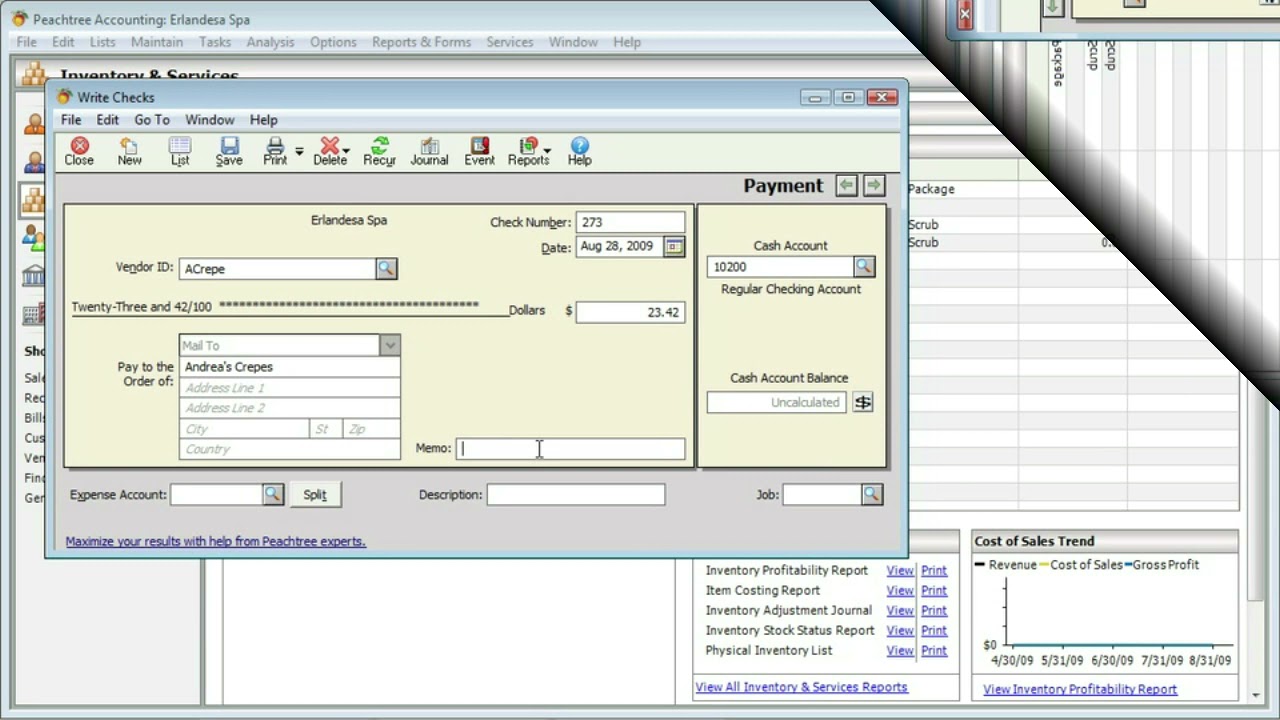Screen dimensions: 1280x720
Task: Go to next payment record arrow
Action: click(874, 185)
